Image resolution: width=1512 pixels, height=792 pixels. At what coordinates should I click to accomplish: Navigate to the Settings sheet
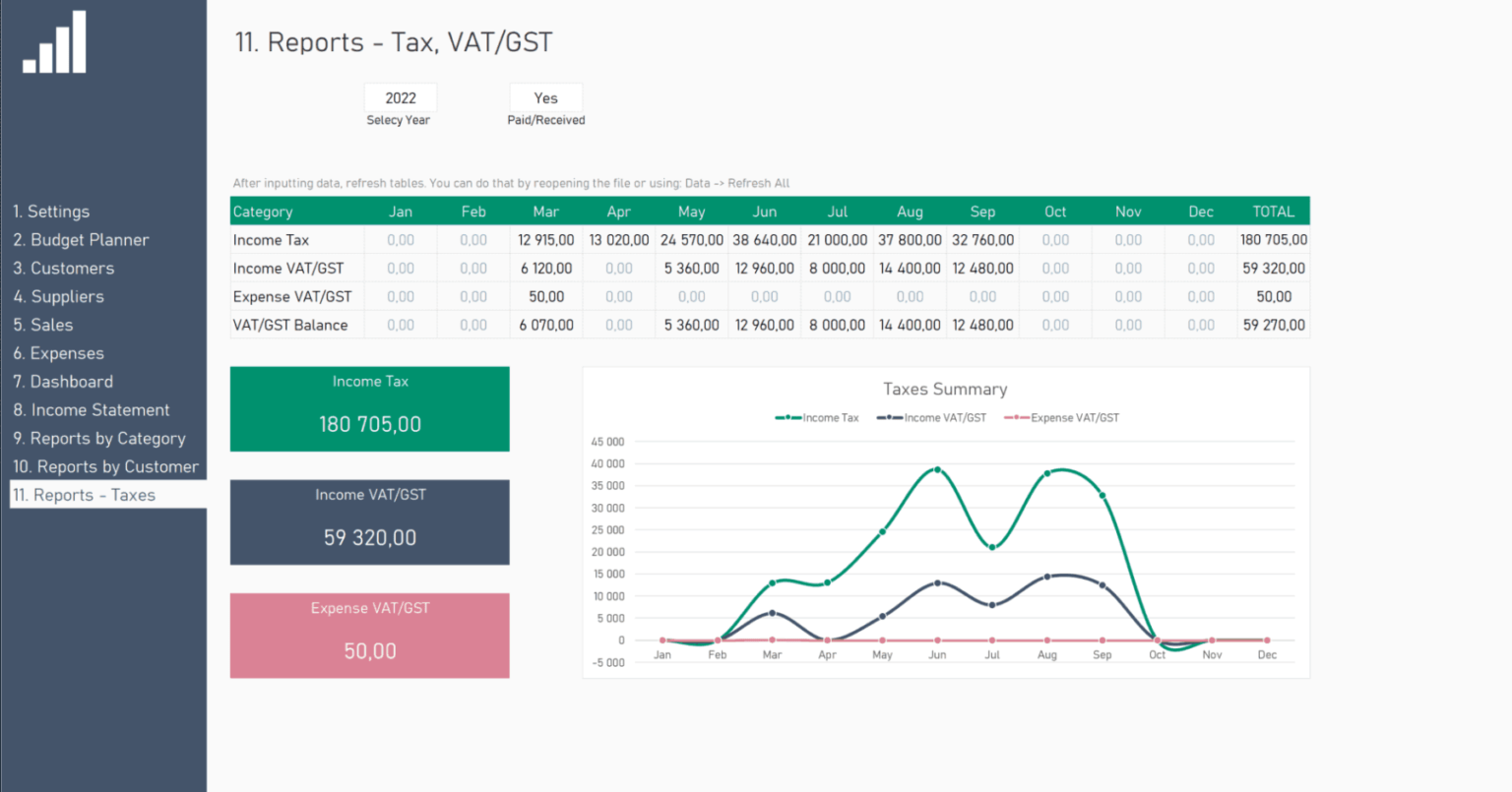[51, 211]
